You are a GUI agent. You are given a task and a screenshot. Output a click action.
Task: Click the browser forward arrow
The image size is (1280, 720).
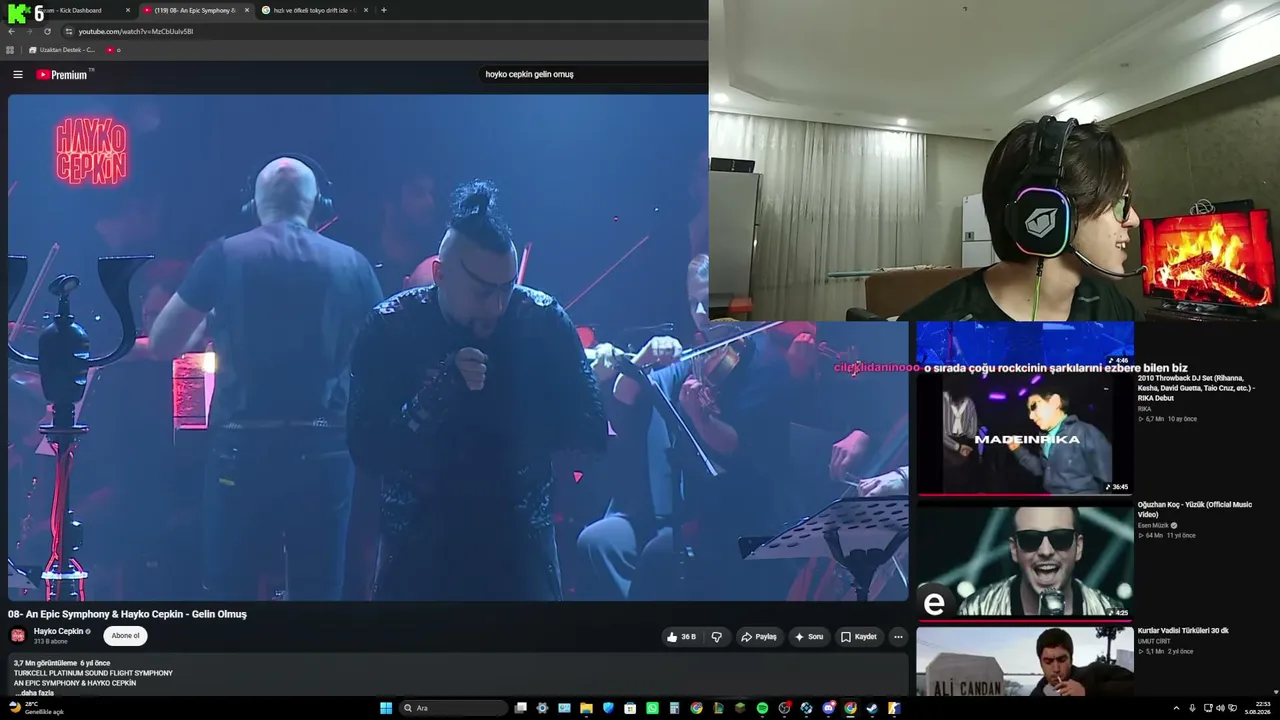tap(29, 31)
